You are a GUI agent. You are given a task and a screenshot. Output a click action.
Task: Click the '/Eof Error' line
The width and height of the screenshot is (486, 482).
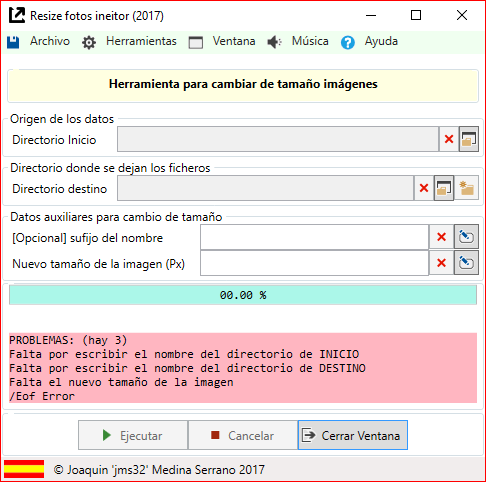[x=42, y=396]
